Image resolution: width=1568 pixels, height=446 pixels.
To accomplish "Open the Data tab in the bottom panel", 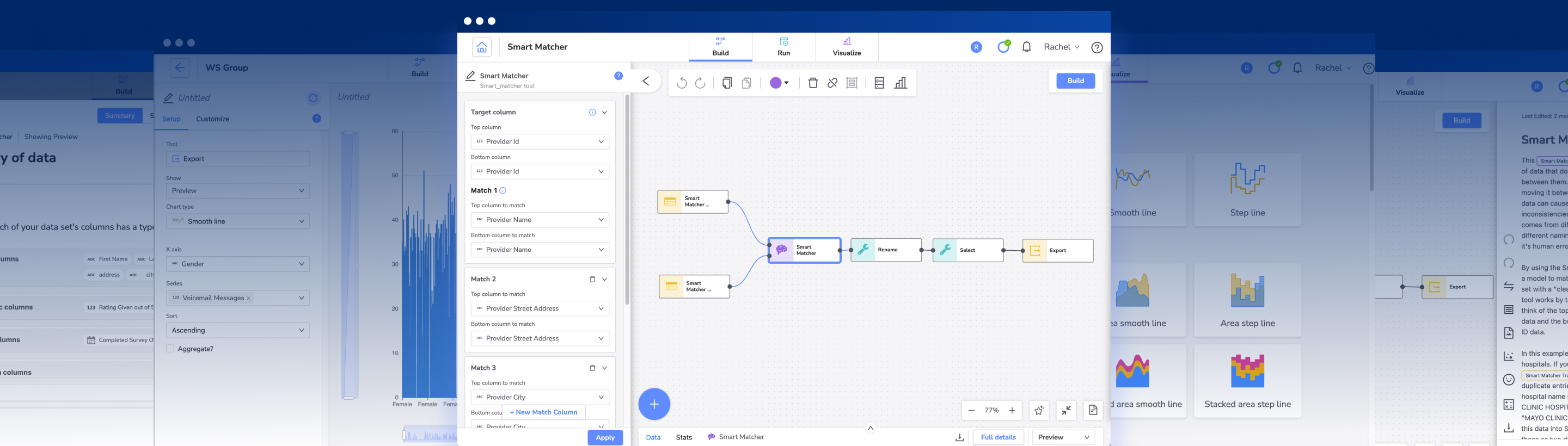I will [653, 437].
